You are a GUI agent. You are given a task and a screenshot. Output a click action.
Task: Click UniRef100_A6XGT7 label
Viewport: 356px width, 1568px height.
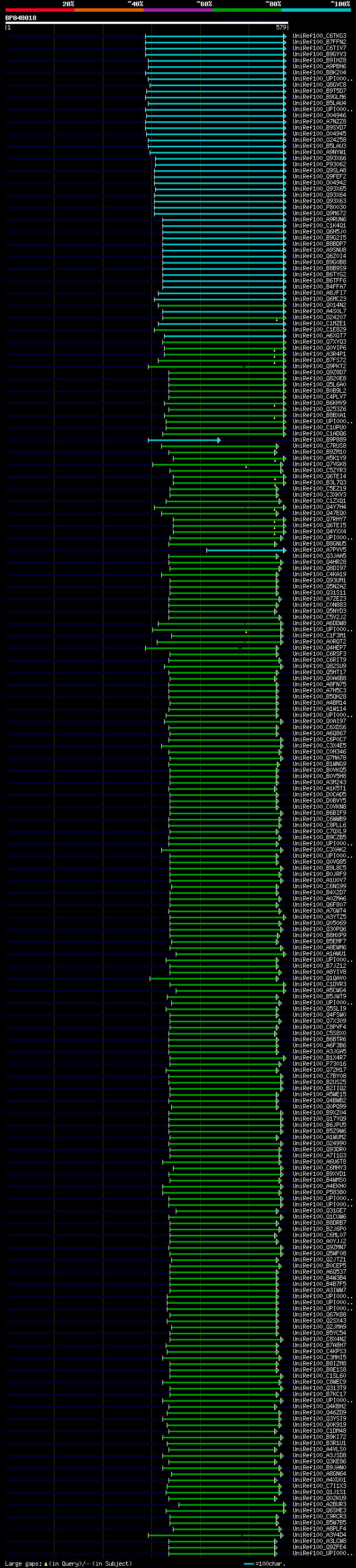[319, 335]
